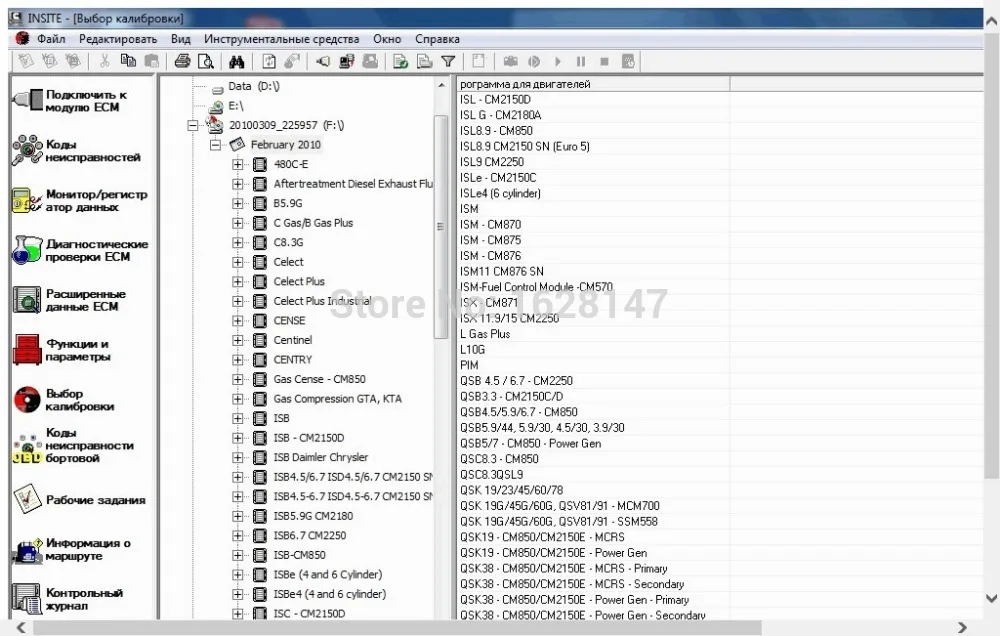Click the Stop square toolbar button
The height and width of the screenshot is (636, 1000).
(x=605, y=61)
